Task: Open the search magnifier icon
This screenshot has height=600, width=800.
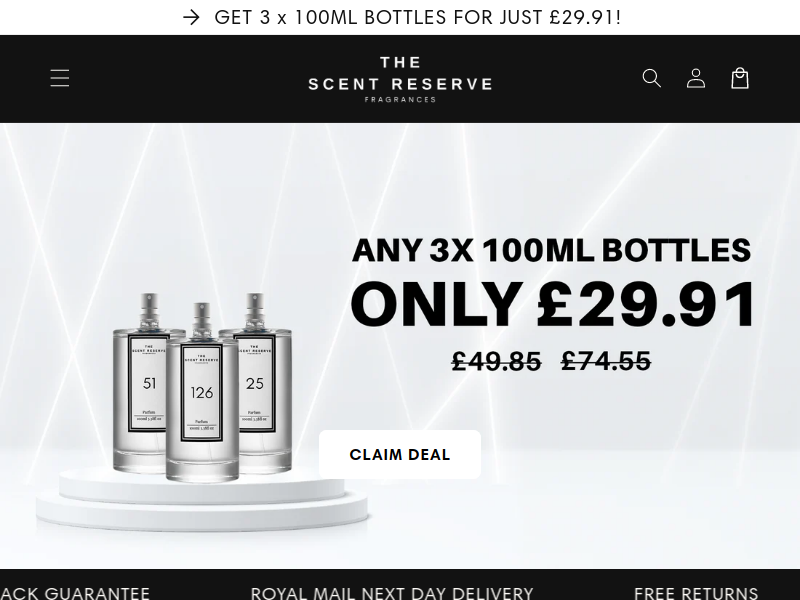Action: (x=652, y=78)
